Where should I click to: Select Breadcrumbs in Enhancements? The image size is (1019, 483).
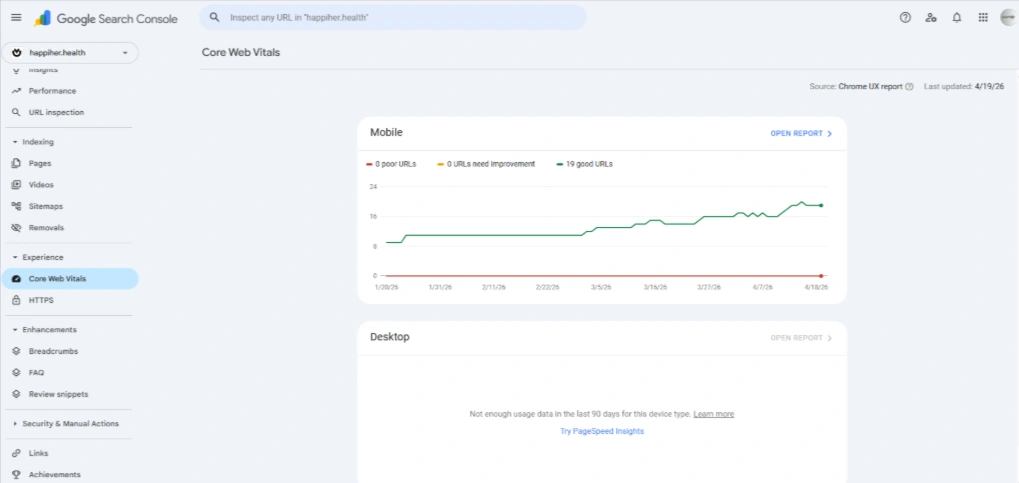pyautogui.click(x=53, y=351)
